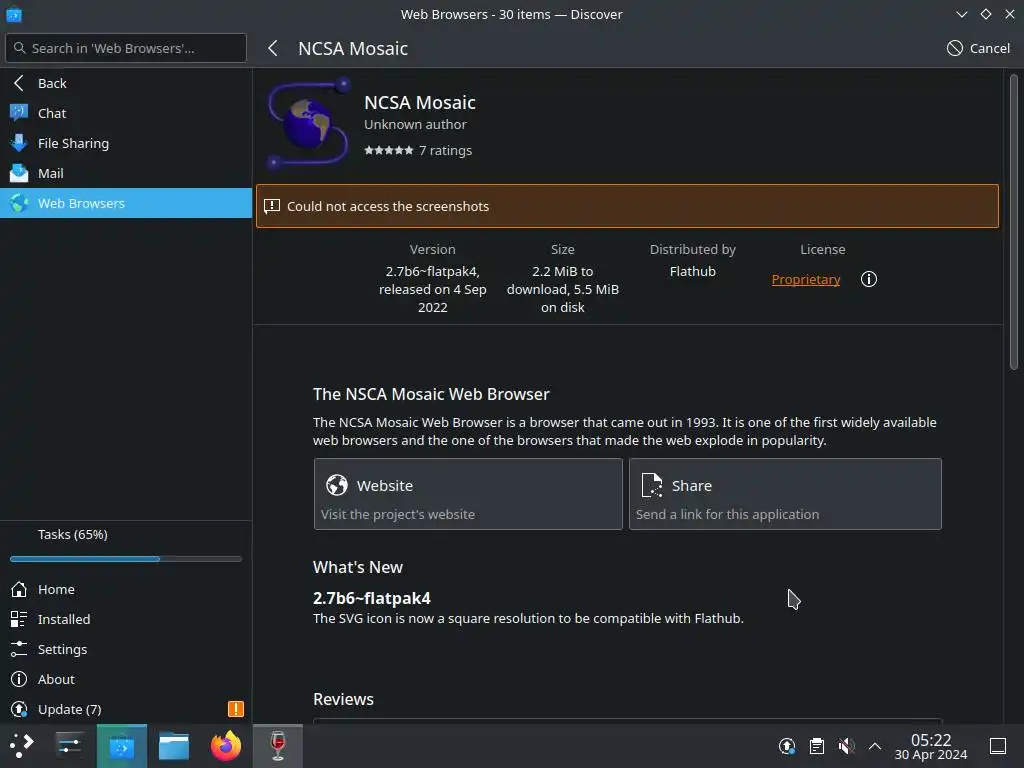Click the Mail envelope icon

click(x=19, y=173)
